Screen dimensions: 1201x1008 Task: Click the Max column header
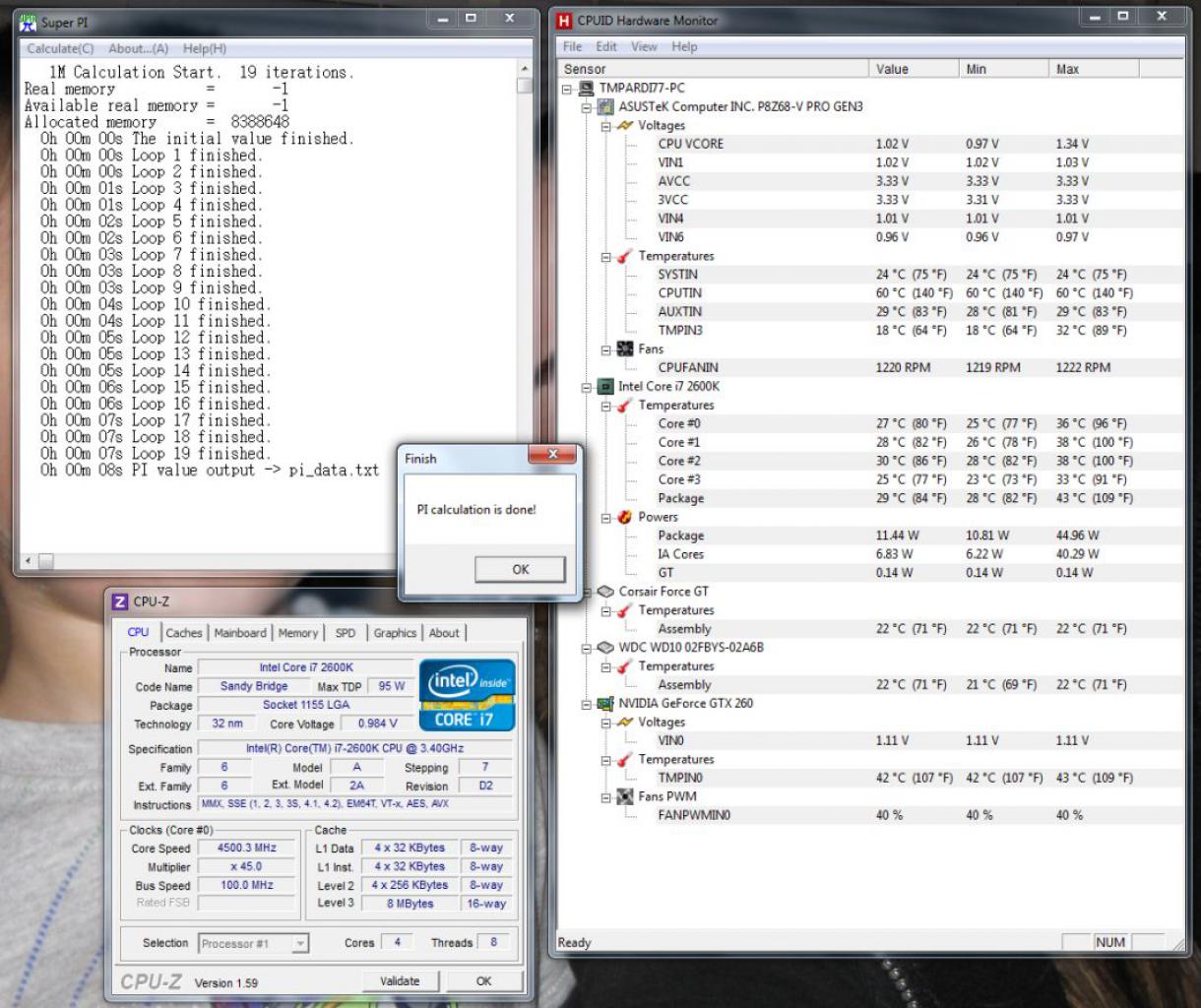[x=1095, y=69]
